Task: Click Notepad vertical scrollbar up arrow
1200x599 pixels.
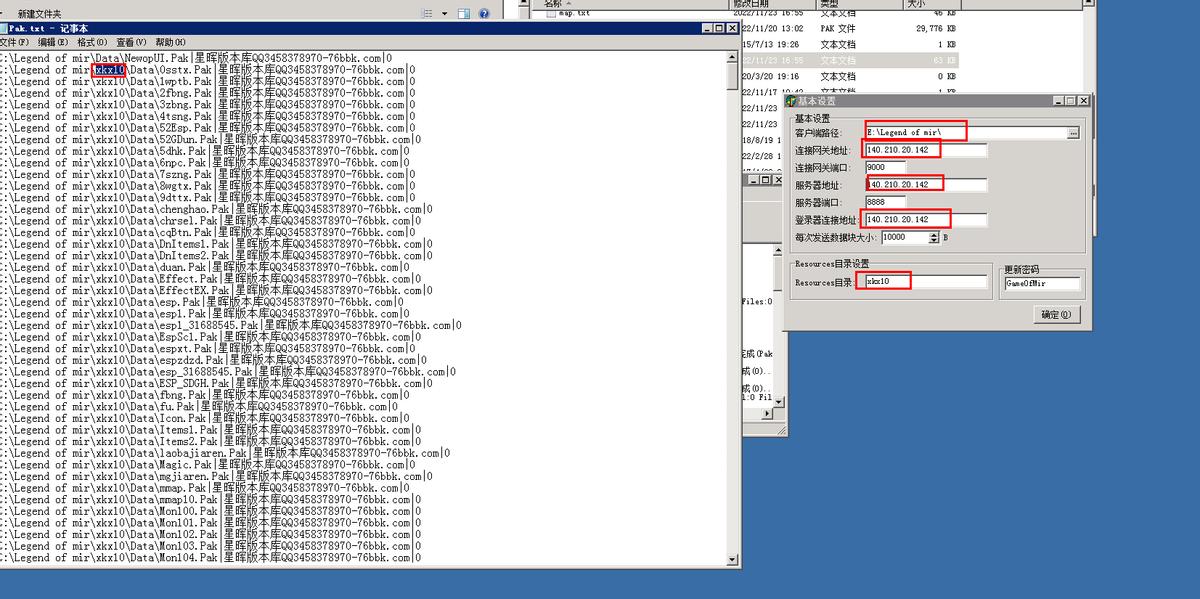Action: (x=733, y=58)
